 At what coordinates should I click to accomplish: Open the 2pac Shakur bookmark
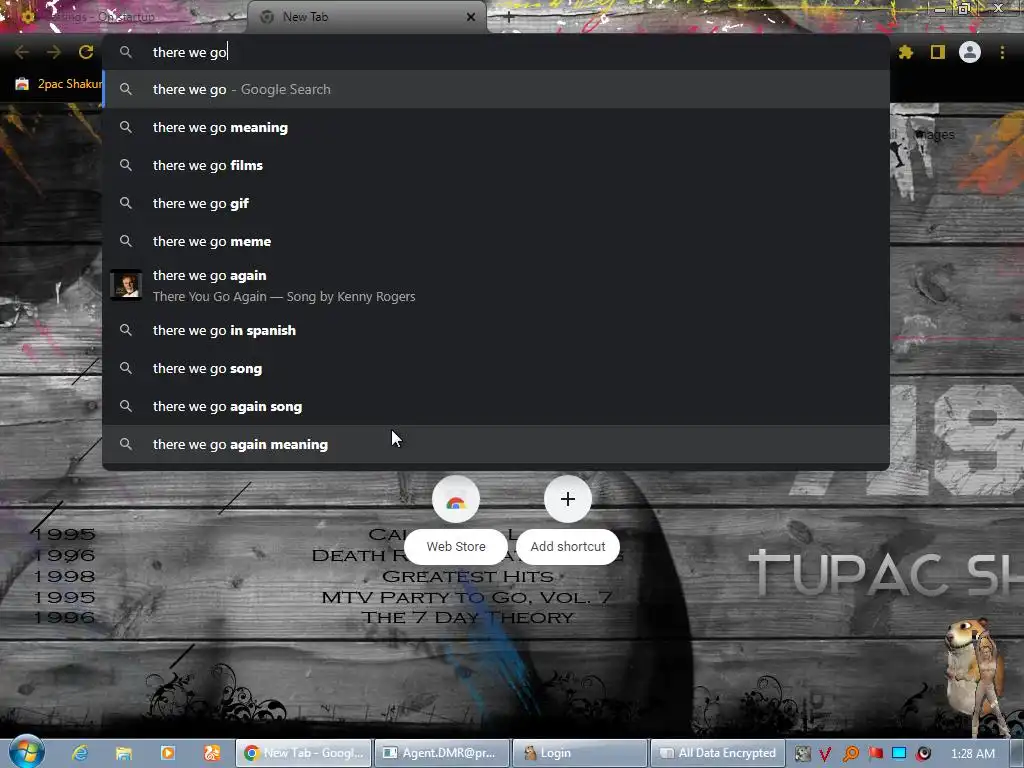coord(59,84)
